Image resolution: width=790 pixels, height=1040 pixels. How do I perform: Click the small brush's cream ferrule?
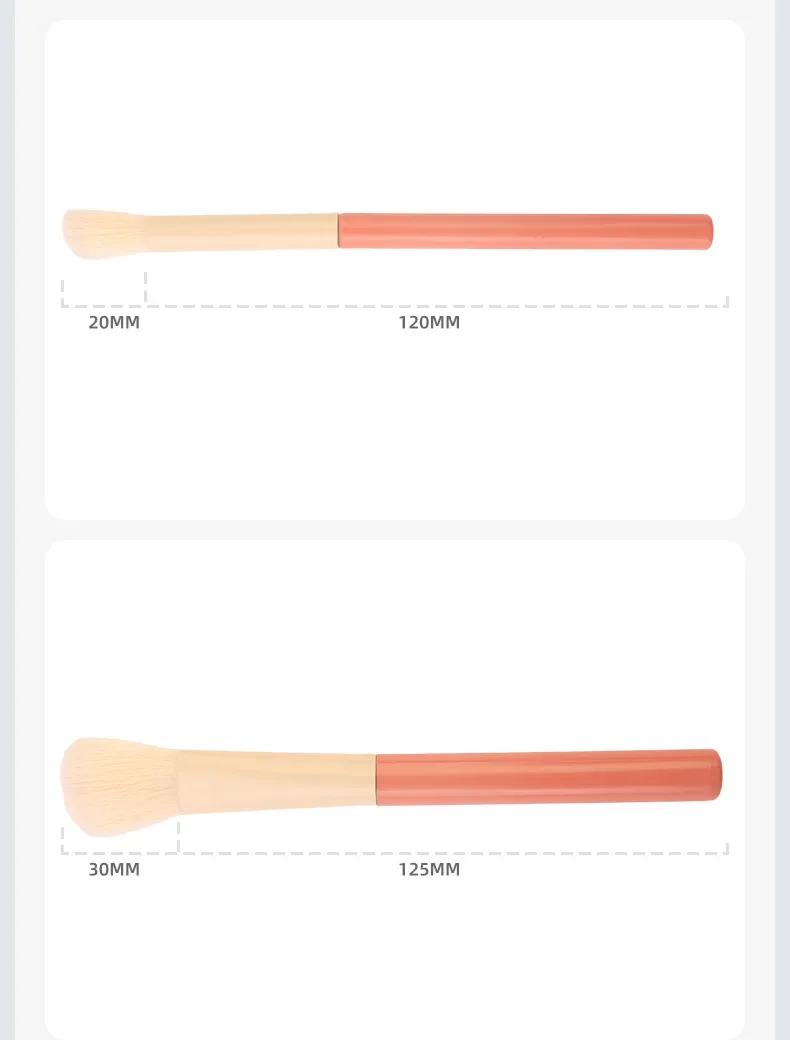pyautogui.click(x=242, y=232)
